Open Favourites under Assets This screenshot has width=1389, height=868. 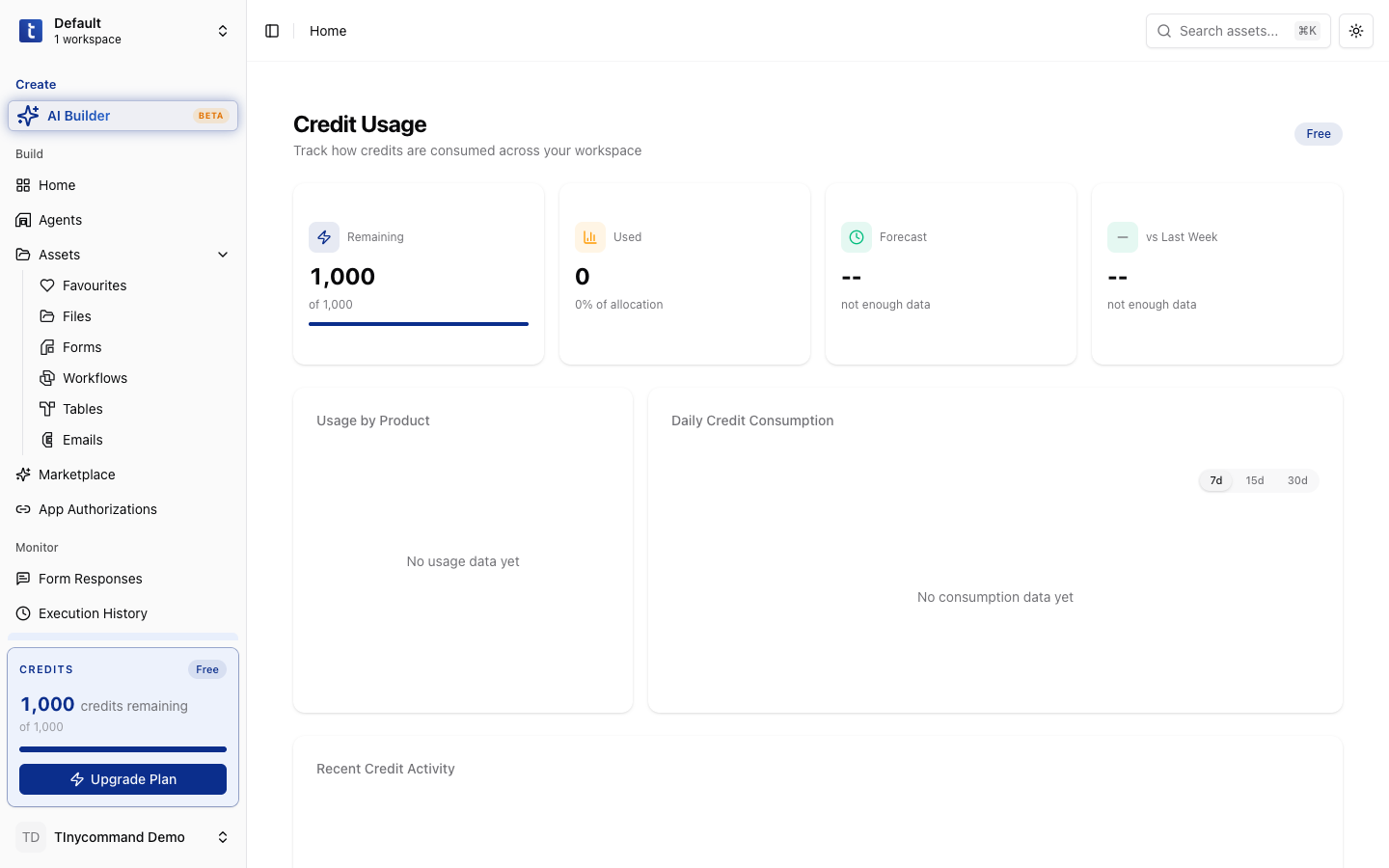point(135,285)
